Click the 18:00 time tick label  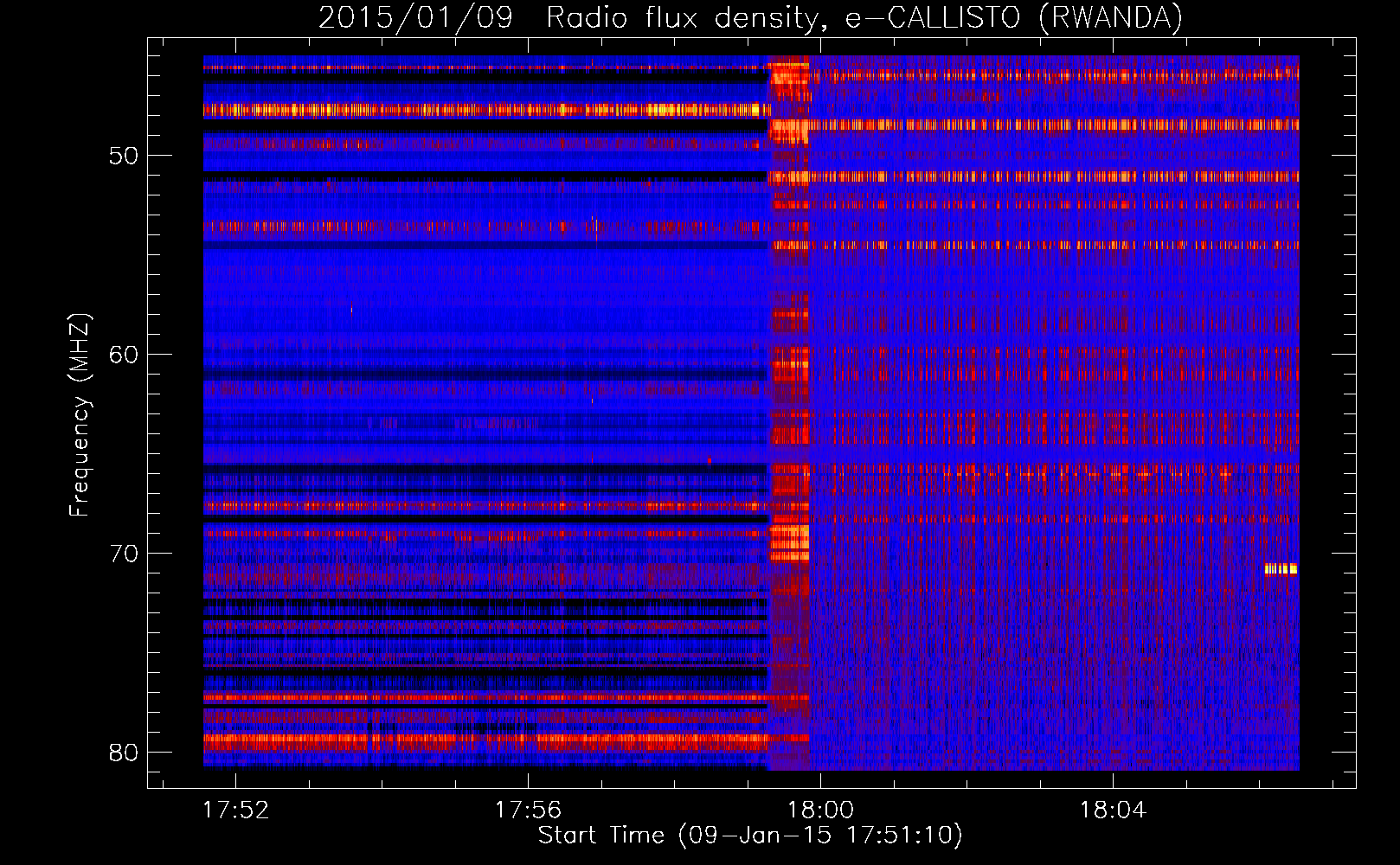click(820, 811)
